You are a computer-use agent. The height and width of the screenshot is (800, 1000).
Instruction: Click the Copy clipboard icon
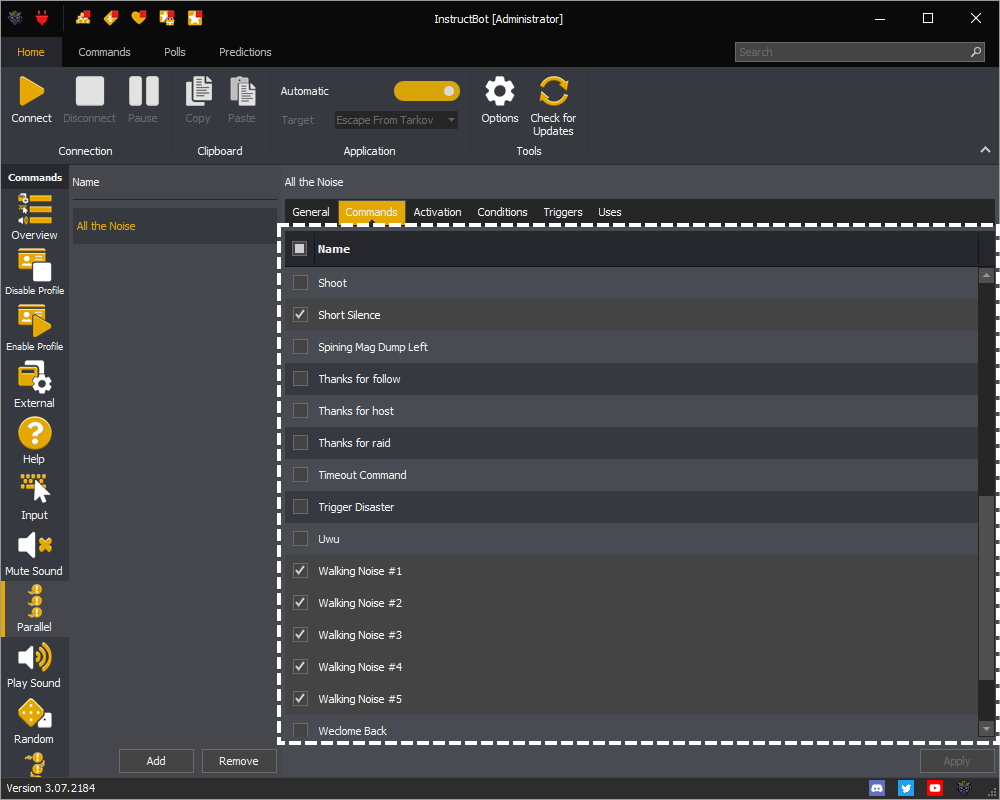pos(198,91)
